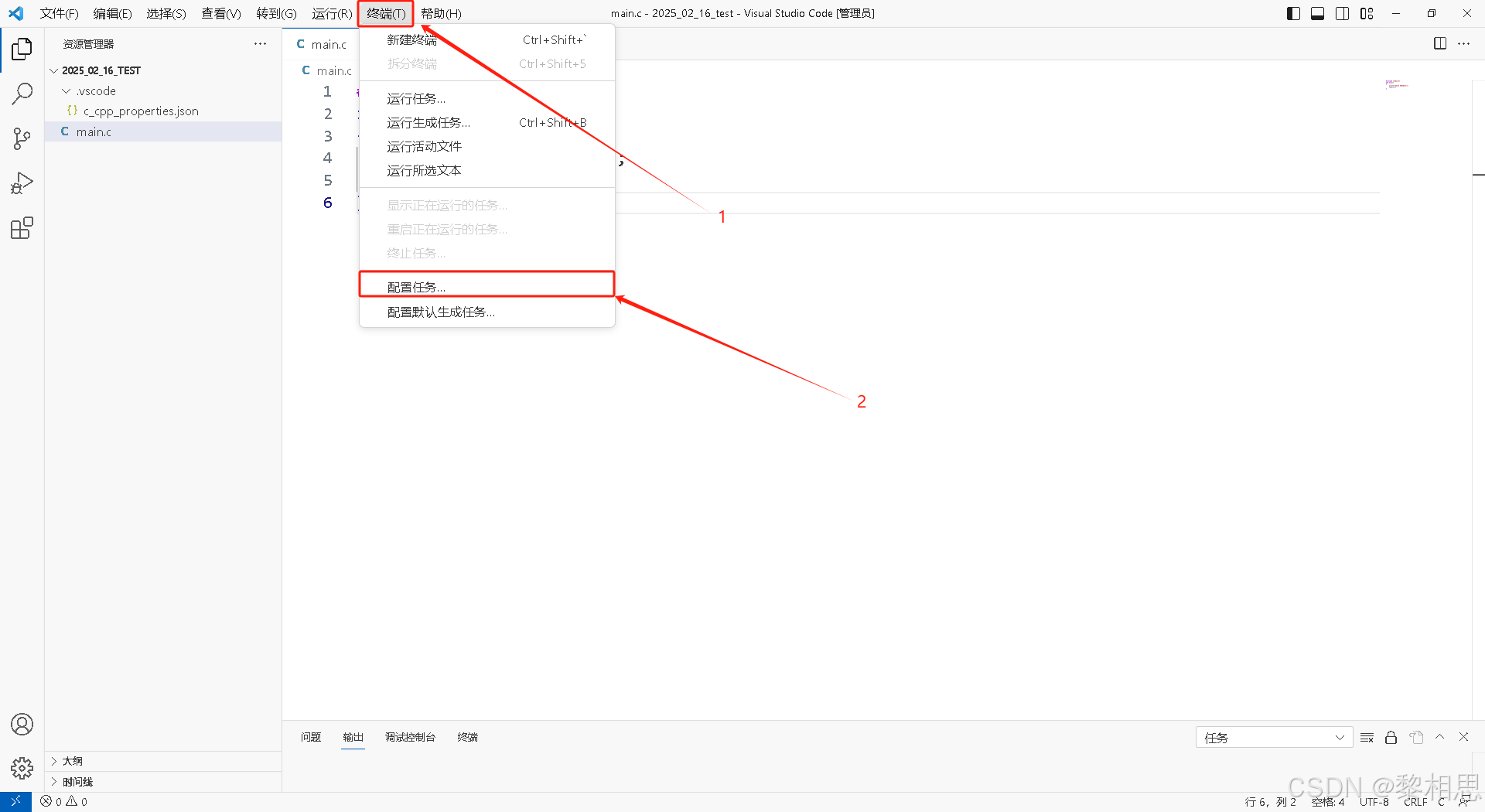1485x812 pixels.
Task: Close the 终端(T) menu in menu bar
Action: coord(386,14)
